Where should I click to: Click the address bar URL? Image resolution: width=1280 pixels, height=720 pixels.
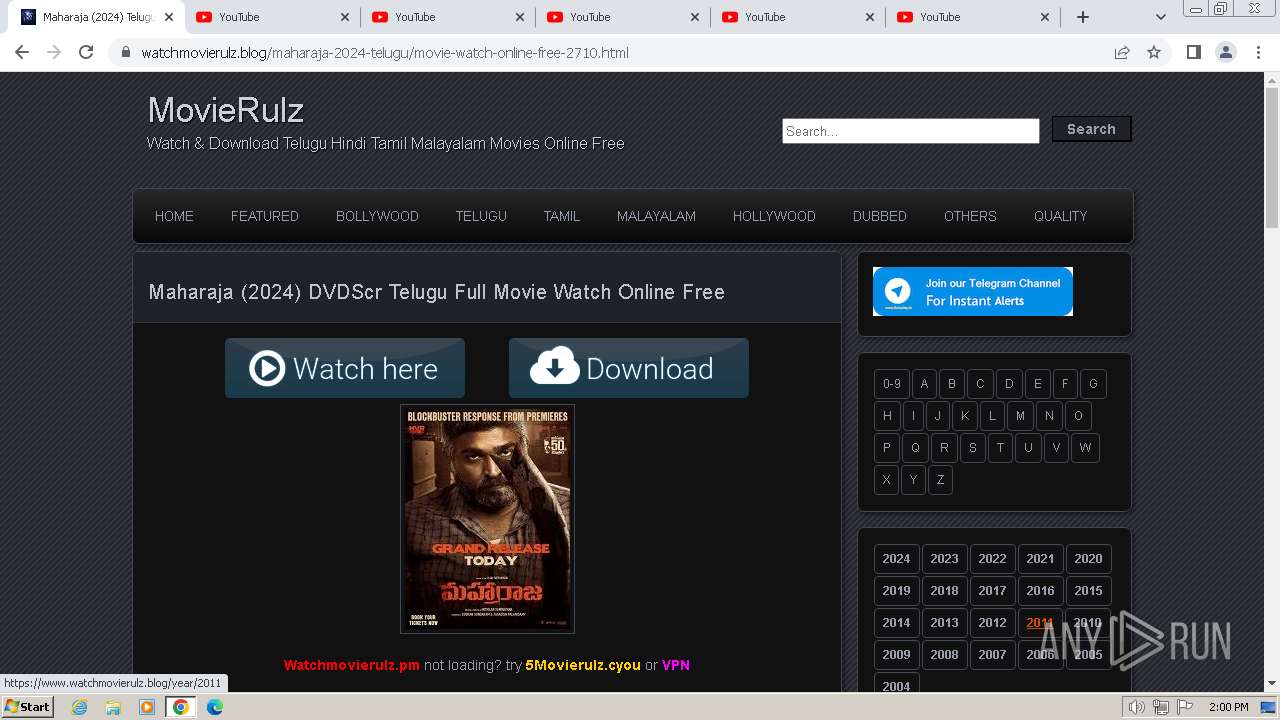(x=385, y=53)
